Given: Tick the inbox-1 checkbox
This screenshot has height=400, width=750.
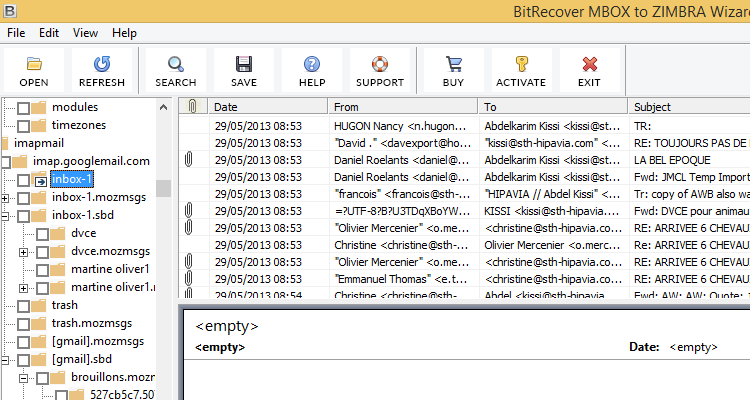Looking at the screenshot, I should click(23, 180).
